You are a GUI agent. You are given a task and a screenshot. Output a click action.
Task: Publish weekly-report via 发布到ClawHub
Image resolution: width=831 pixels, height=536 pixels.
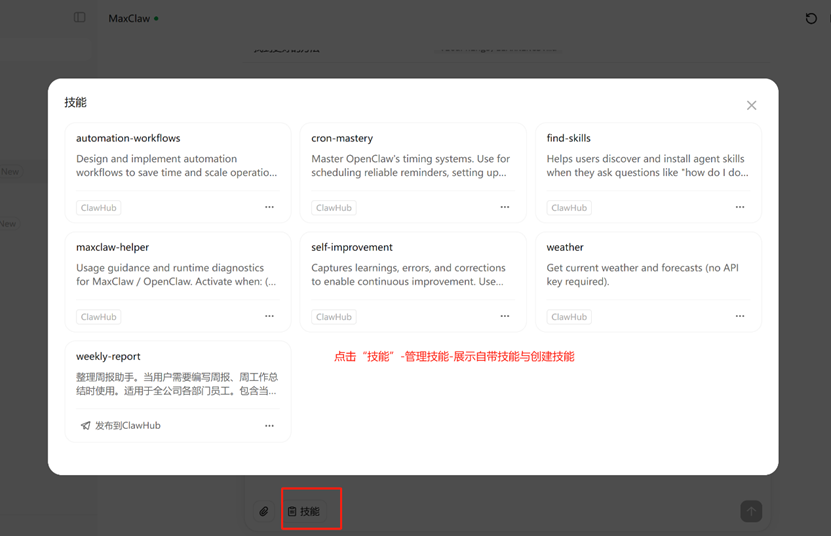120,425
